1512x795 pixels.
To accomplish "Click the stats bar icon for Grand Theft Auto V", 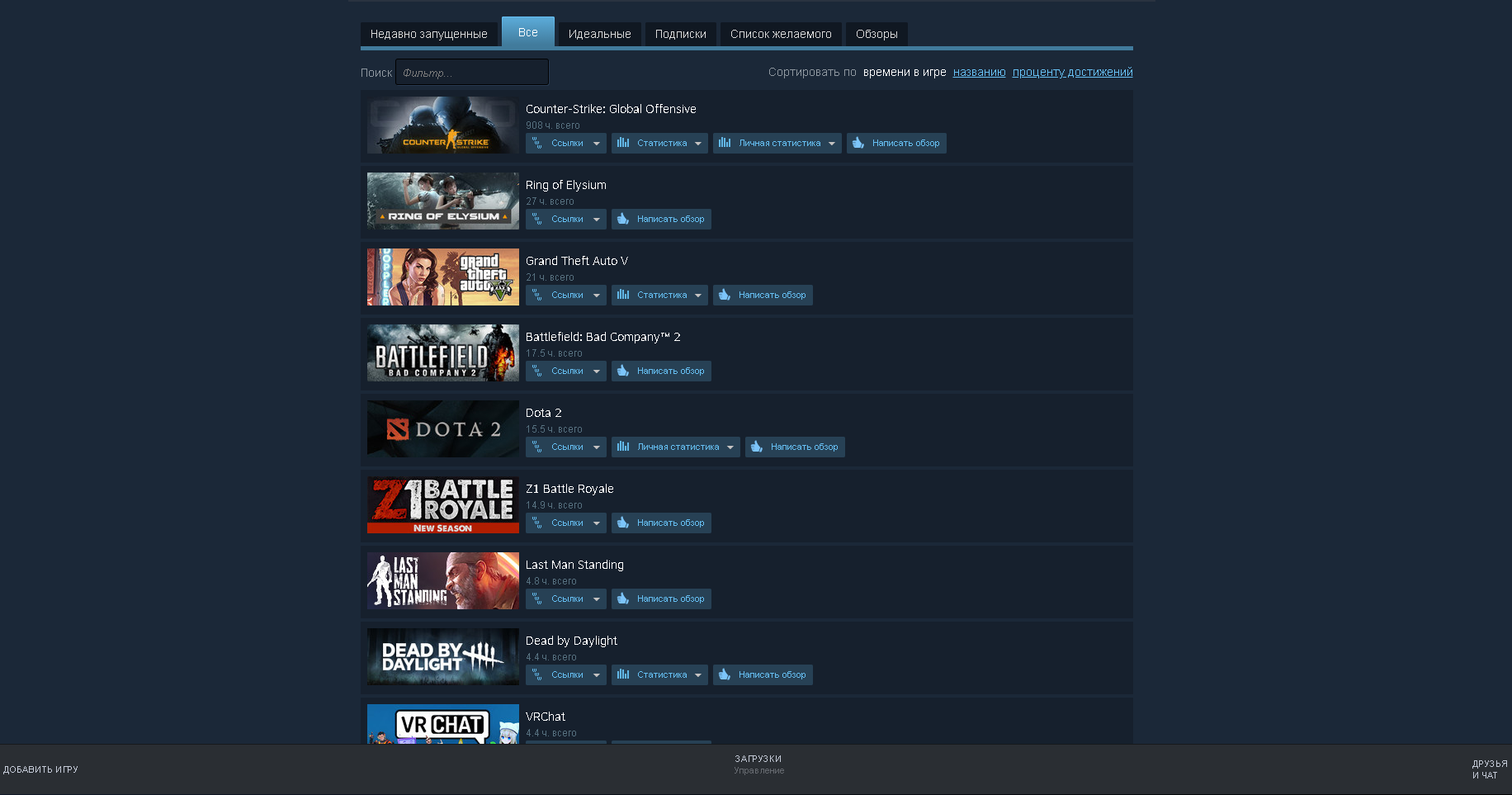I will 623,295.
